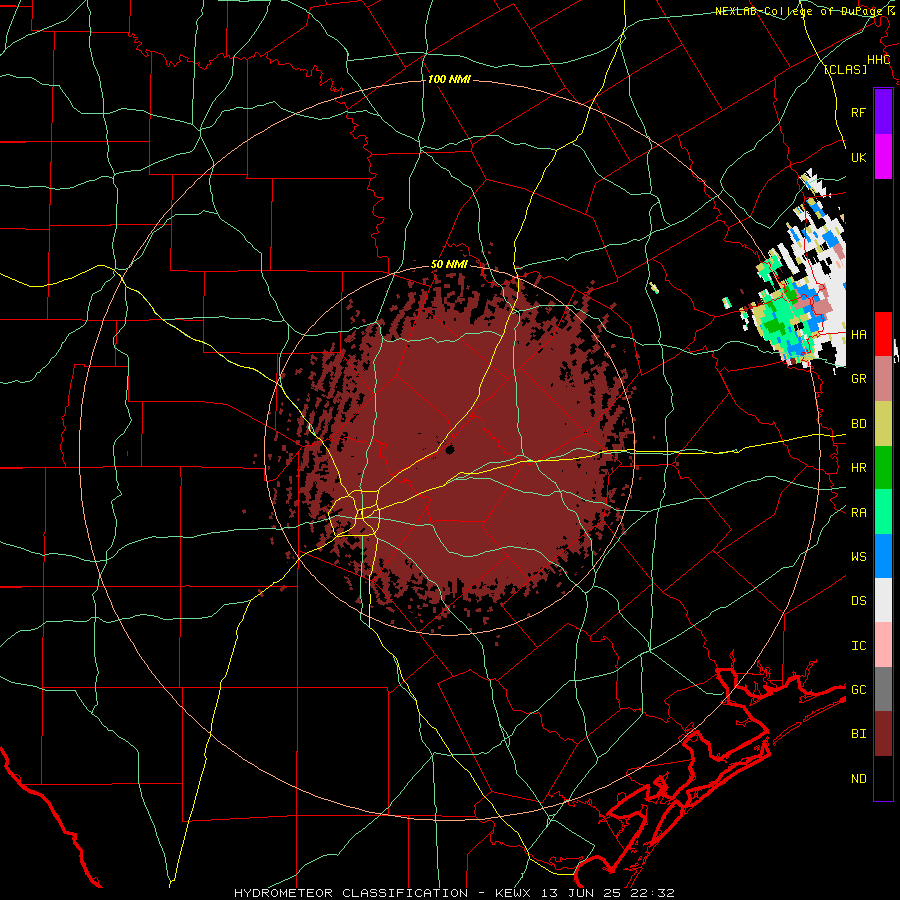900x900 pixels.
Task: Click the blue WS legend swatch
Action: (x=883, y=556)
